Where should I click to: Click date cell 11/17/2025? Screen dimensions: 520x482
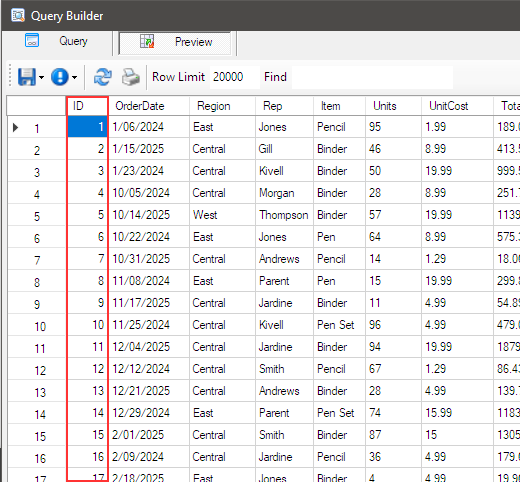[149, 303]
